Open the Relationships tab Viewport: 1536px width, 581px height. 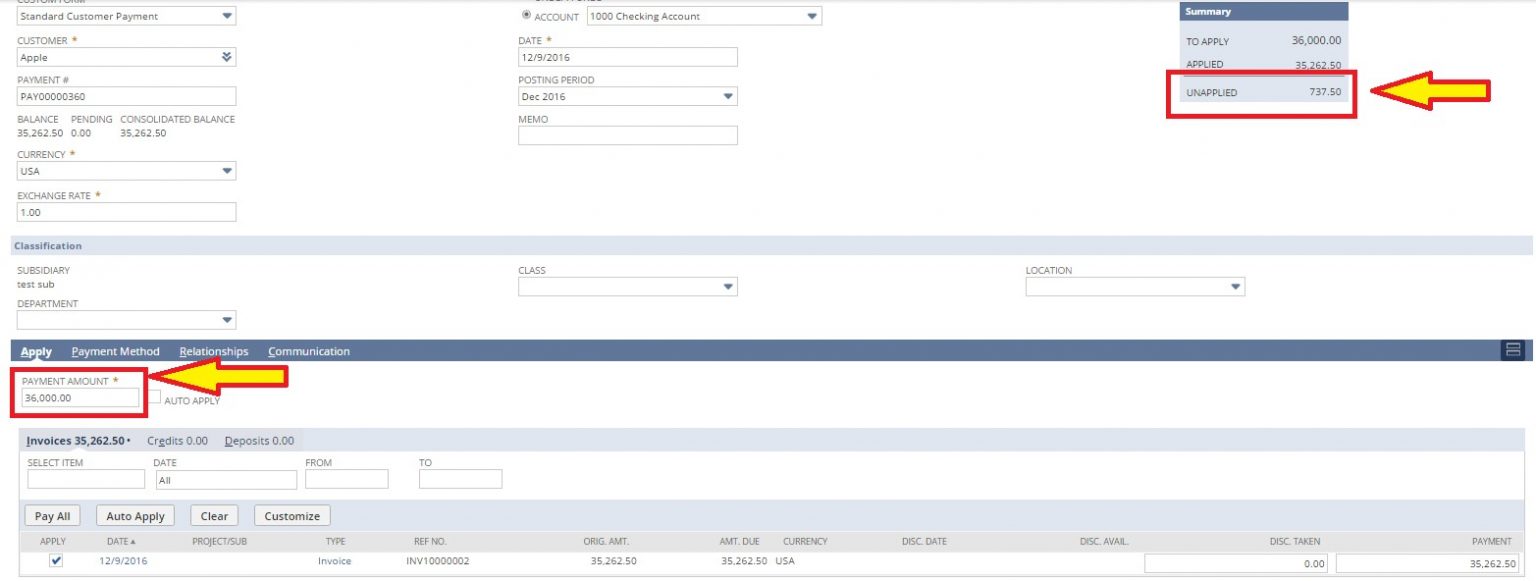point(214,351)
